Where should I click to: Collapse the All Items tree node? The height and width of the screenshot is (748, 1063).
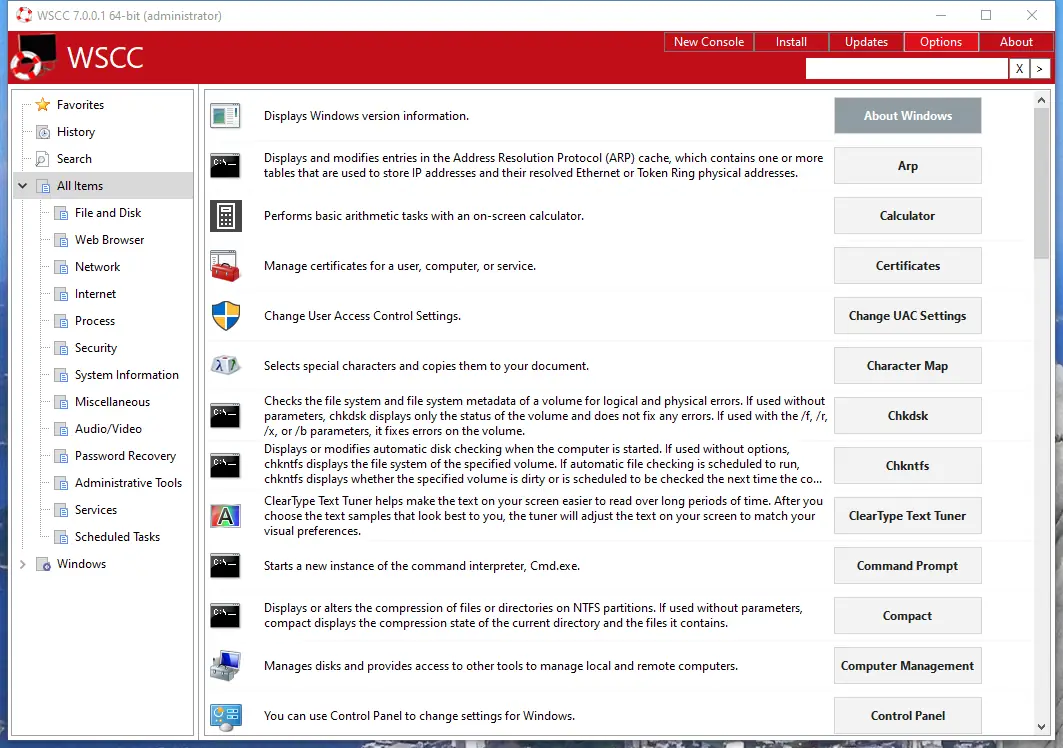coord(22,185)
